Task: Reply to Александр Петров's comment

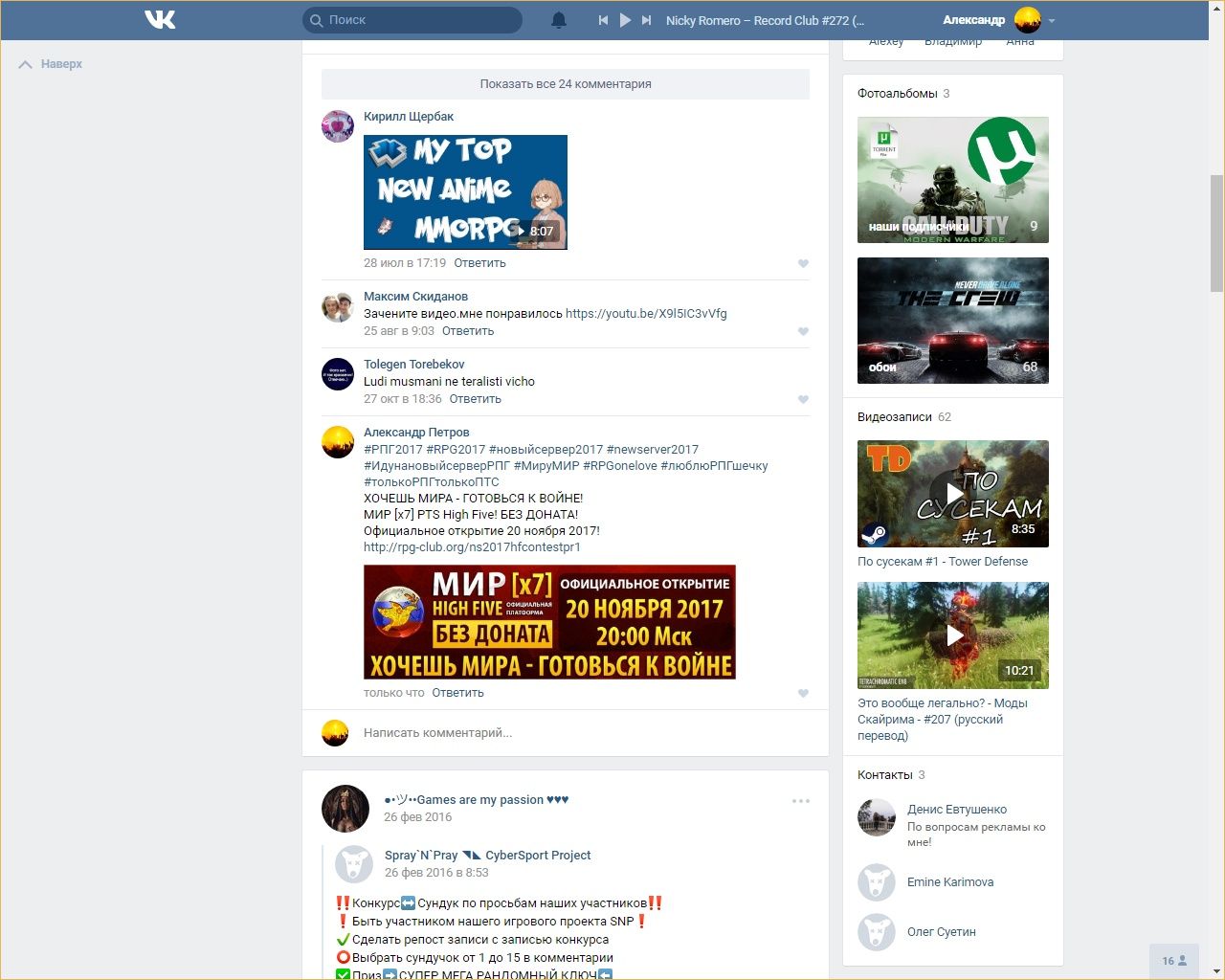Action: click(x=457, y=693)
